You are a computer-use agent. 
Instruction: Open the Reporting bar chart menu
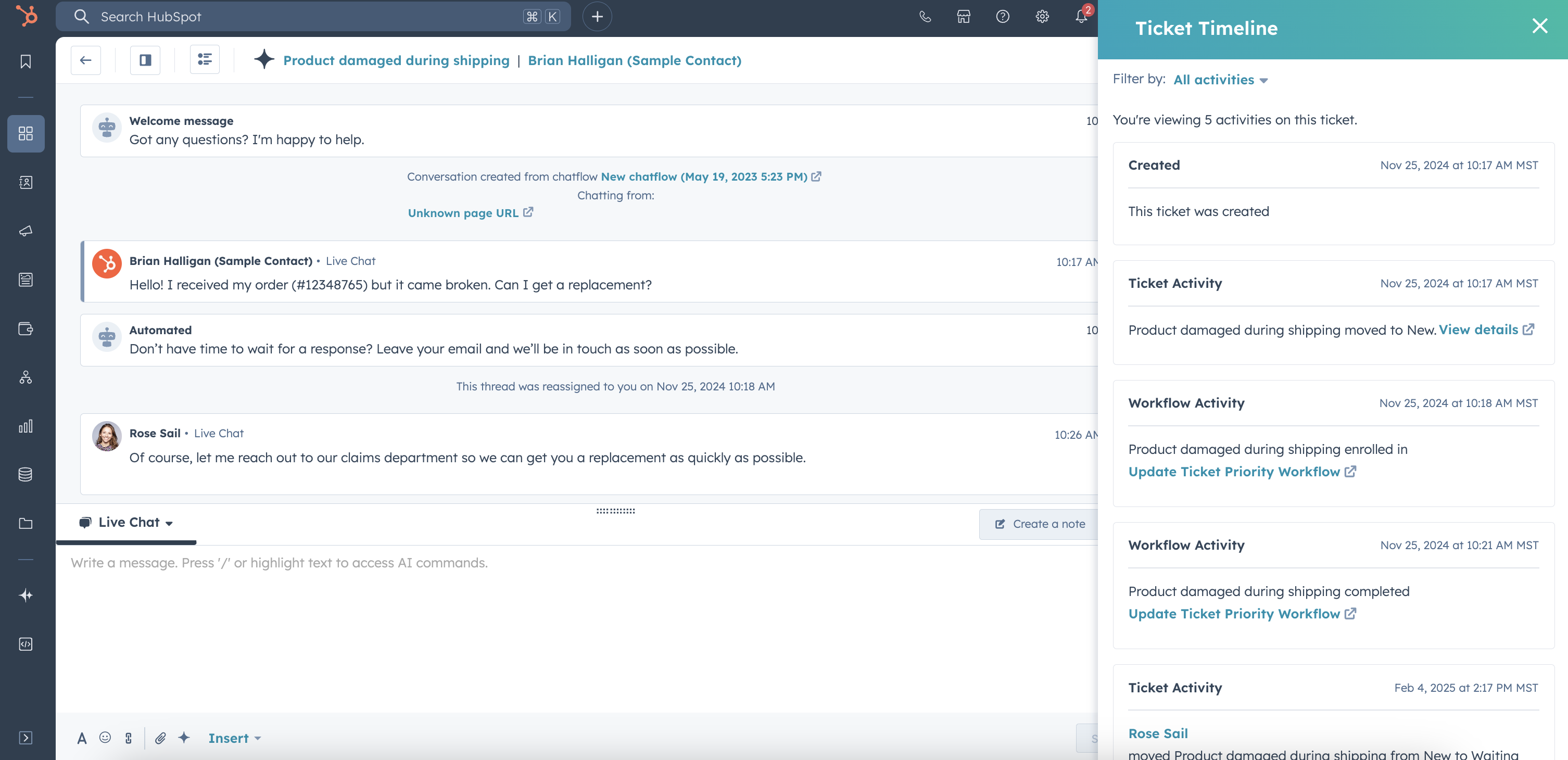point(26,426)
